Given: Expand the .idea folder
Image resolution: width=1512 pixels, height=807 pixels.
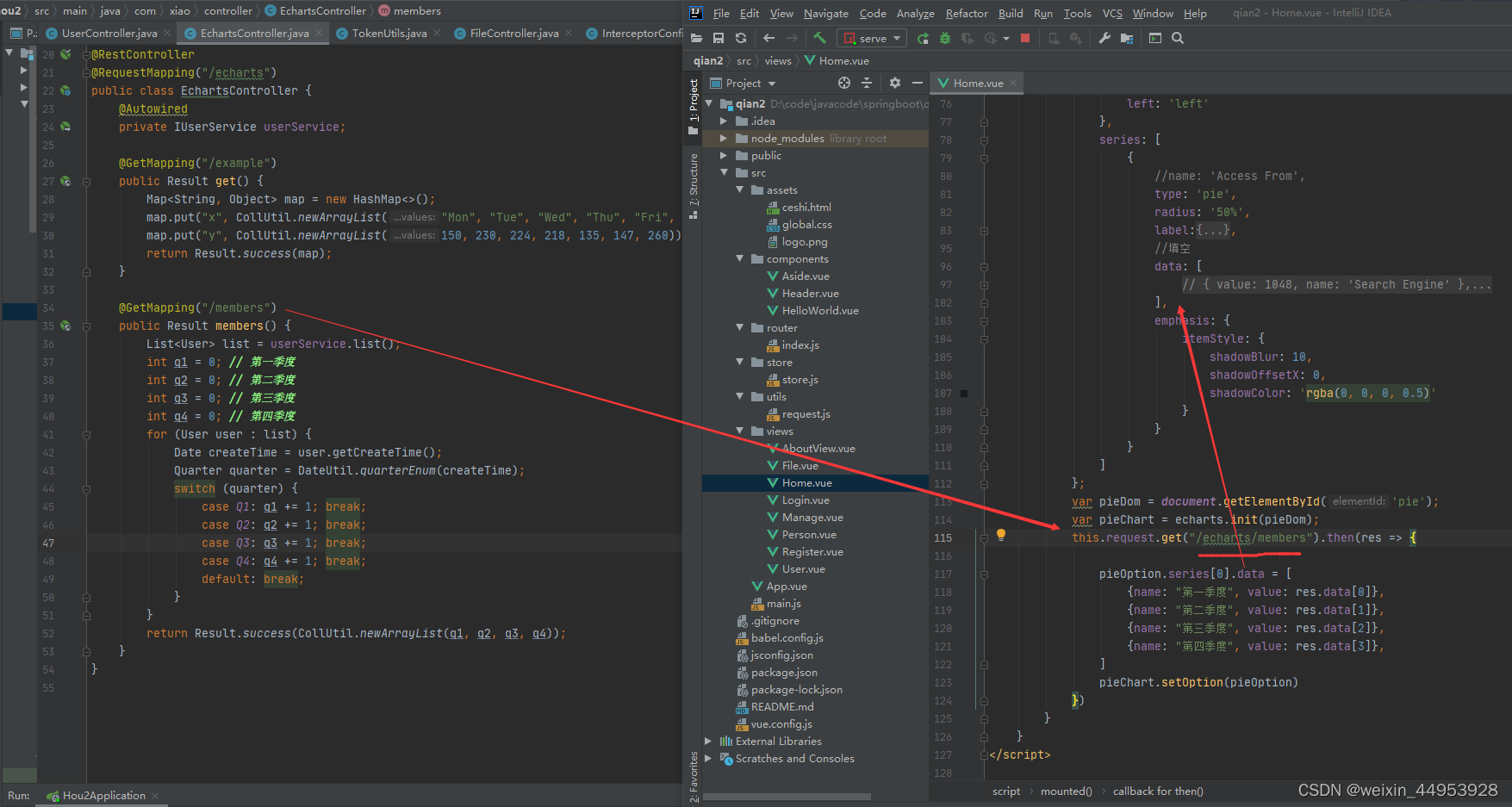Looking at the screenshot, I should 725,121.
